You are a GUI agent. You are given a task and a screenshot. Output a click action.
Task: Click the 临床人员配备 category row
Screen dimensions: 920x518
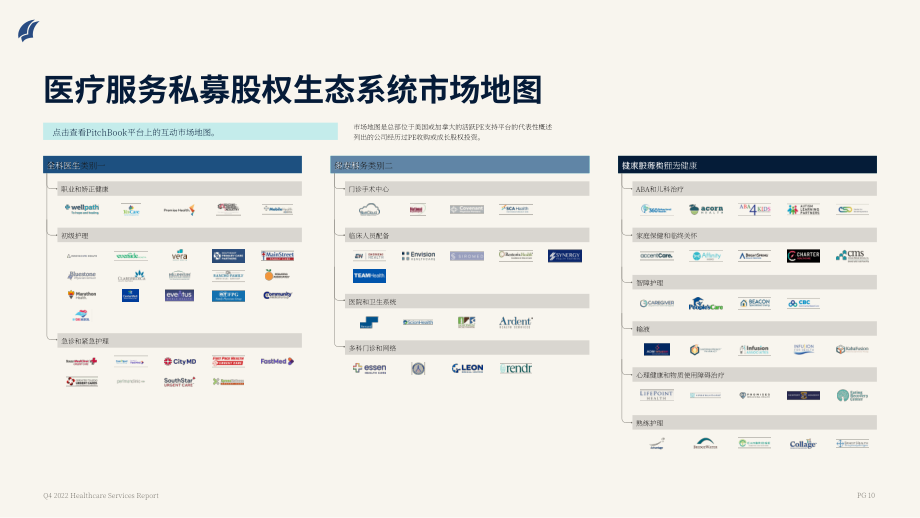468,235
